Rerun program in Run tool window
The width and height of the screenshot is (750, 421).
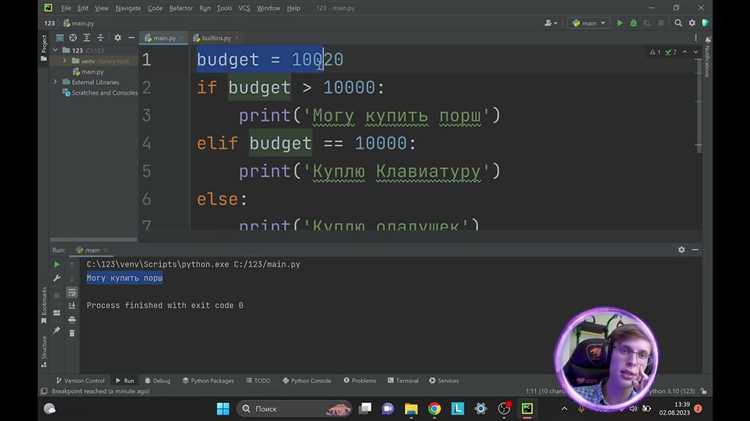coord(57,264)
